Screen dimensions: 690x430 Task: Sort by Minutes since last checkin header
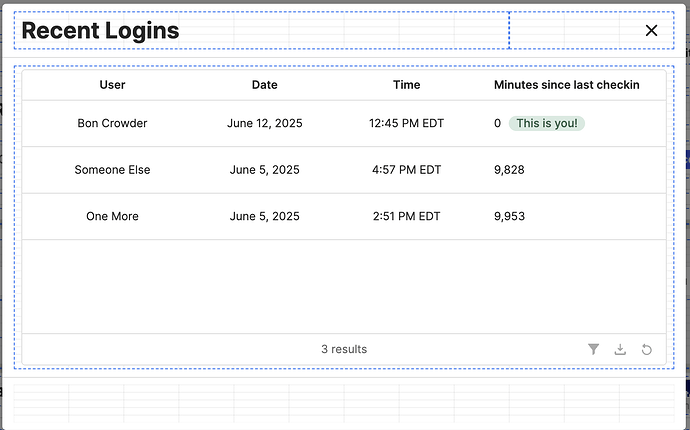click(567, 85)
